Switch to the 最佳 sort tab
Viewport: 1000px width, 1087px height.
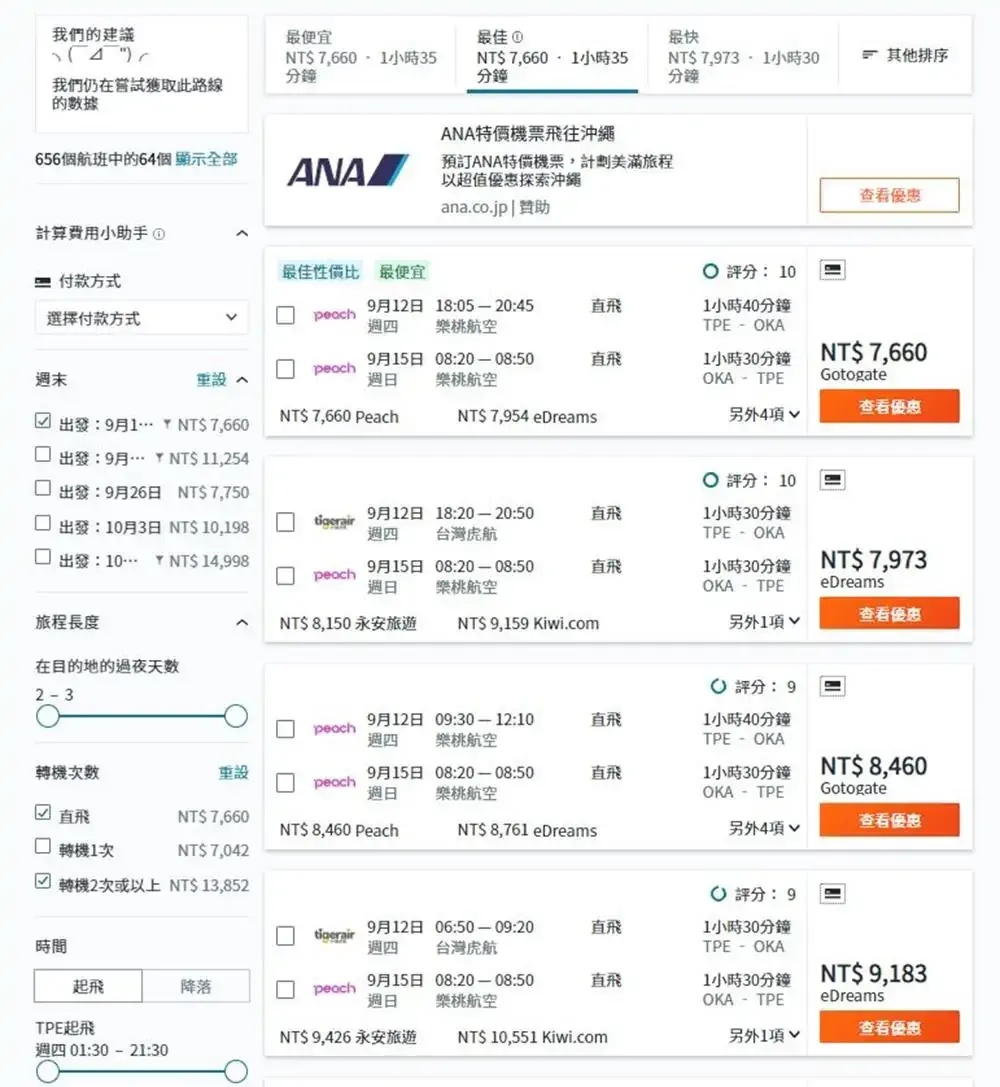(552, 55)
